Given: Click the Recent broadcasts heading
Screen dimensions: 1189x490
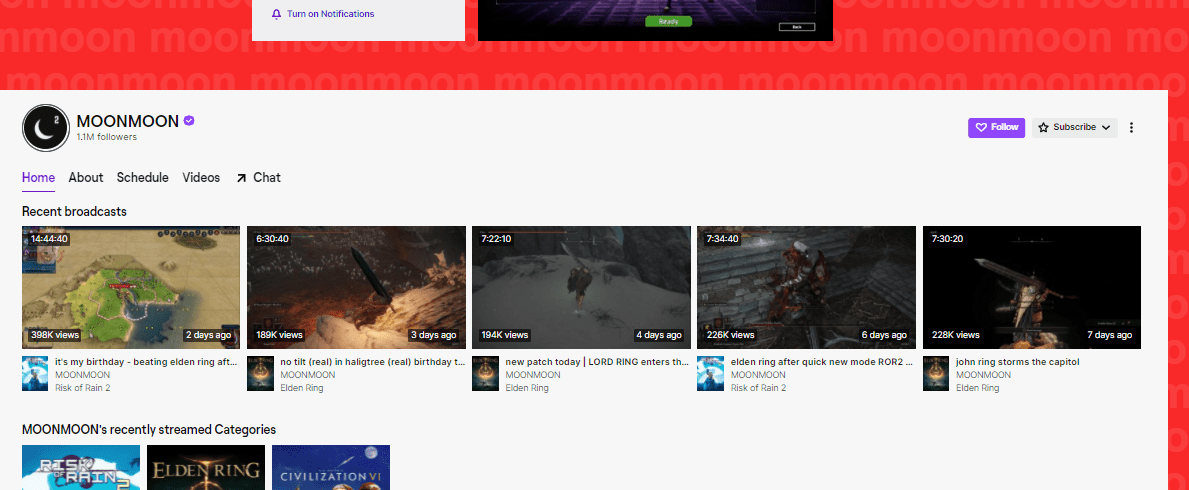Looking at the screenshot, I should [x=74, y=211].
